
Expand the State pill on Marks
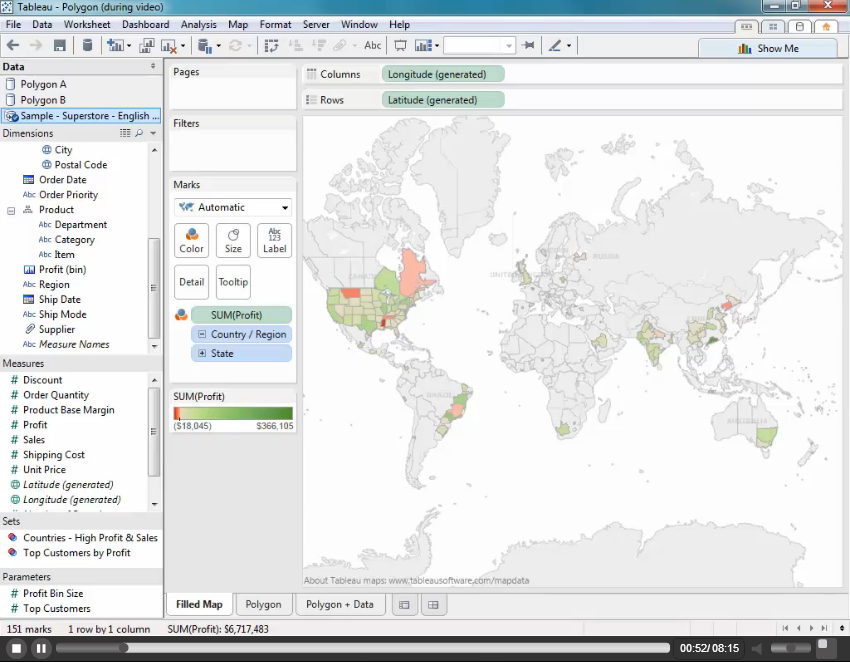tap(202, 353)
